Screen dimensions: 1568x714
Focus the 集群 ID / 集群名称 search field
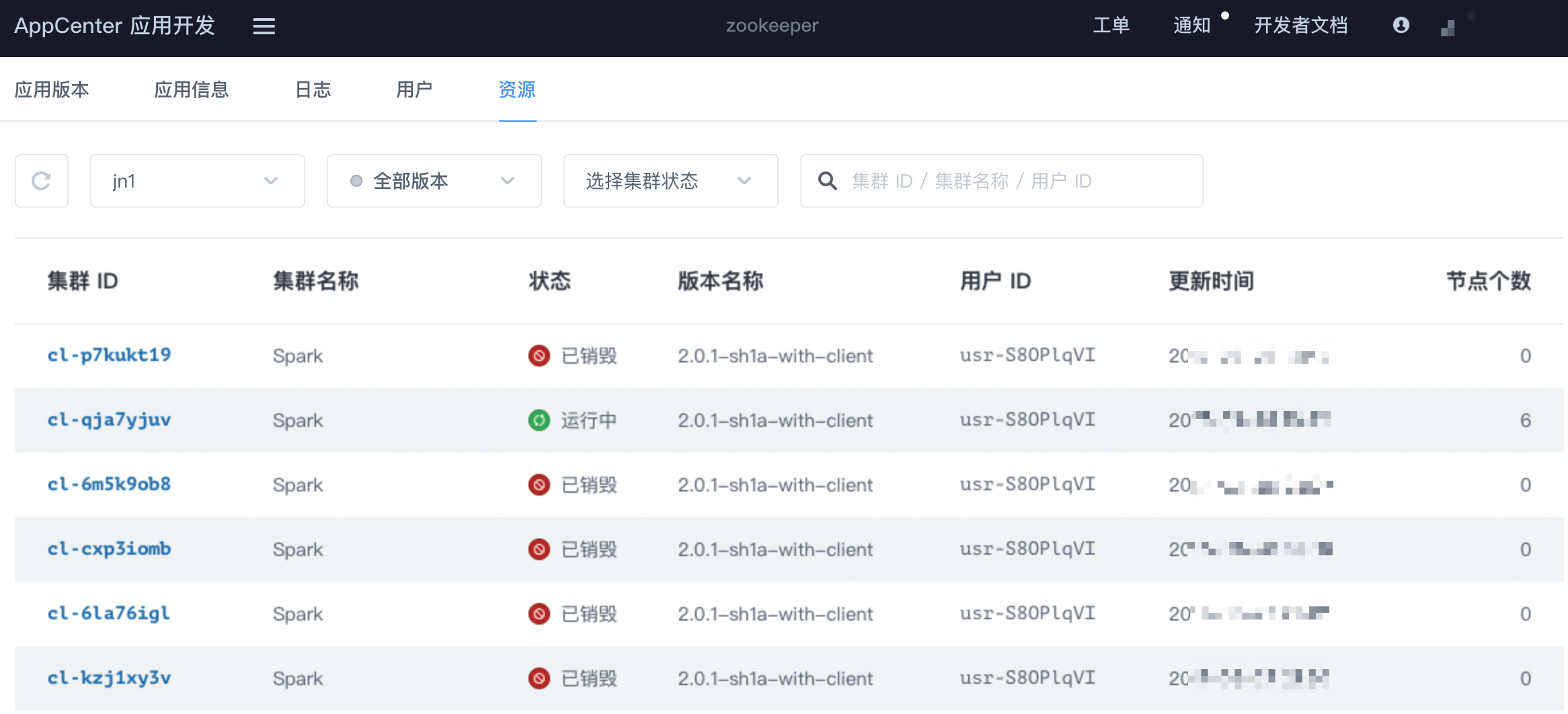coord(1002,181)
